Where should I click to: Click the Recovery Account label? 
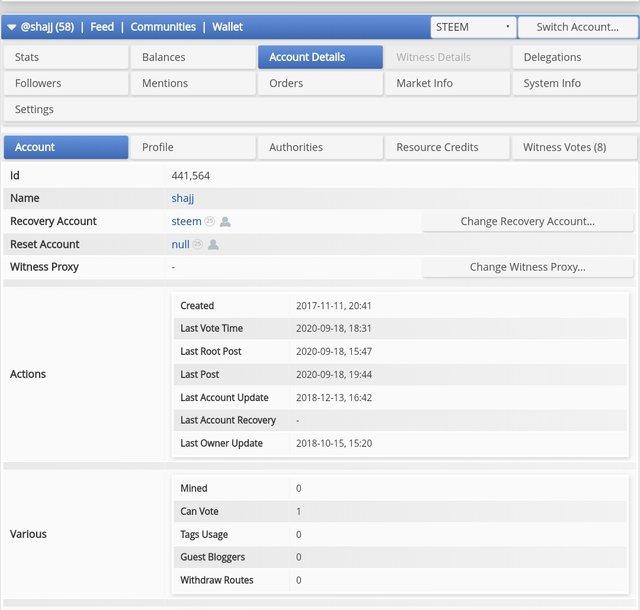(x=53, y=221)
